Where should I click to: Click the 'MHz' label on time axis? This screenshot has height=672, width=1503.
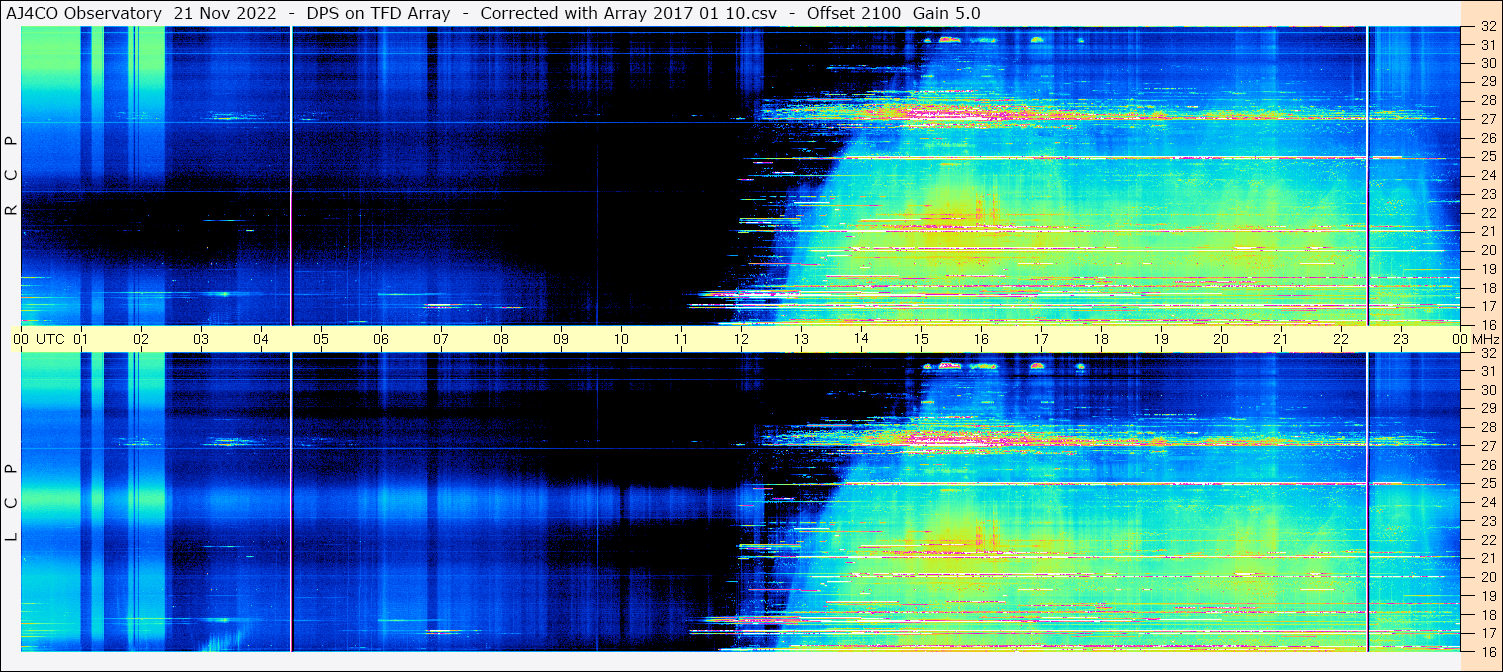point(1485,339)
